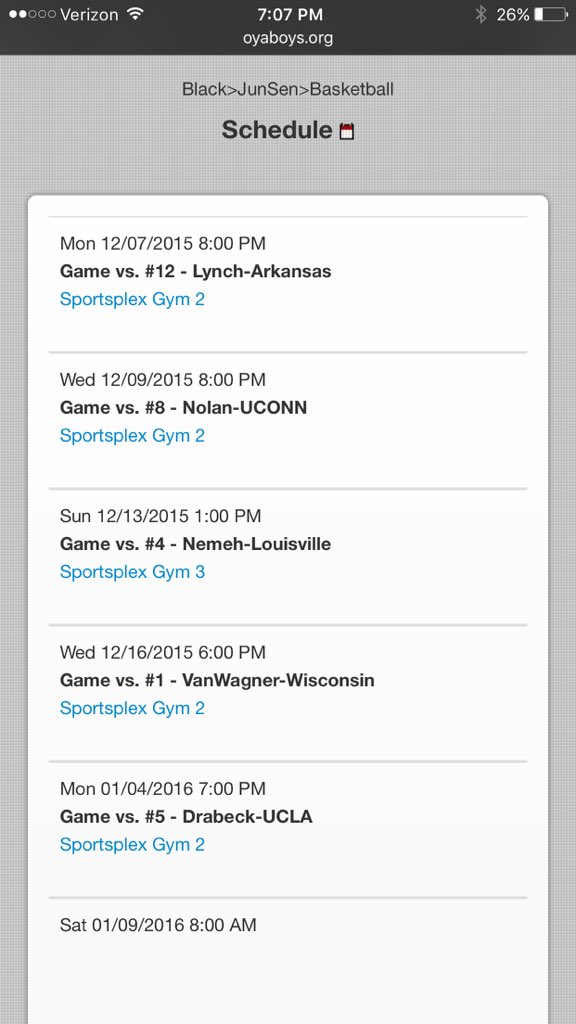Tap the Wi-Fi status icon
The image size is (576, 1024).
point(135,14)
